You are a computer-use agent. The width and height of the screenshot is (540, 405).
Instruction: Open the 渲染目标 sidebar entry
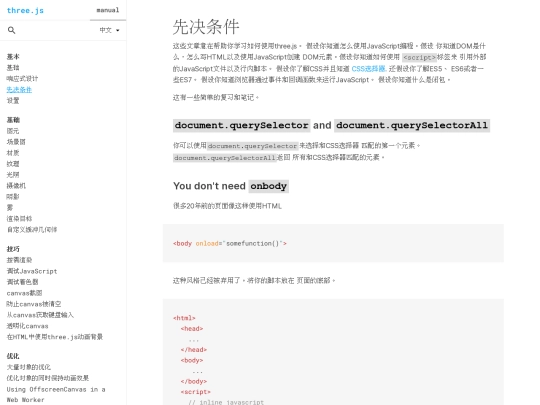pyautogui.click(x=19, y=219)
